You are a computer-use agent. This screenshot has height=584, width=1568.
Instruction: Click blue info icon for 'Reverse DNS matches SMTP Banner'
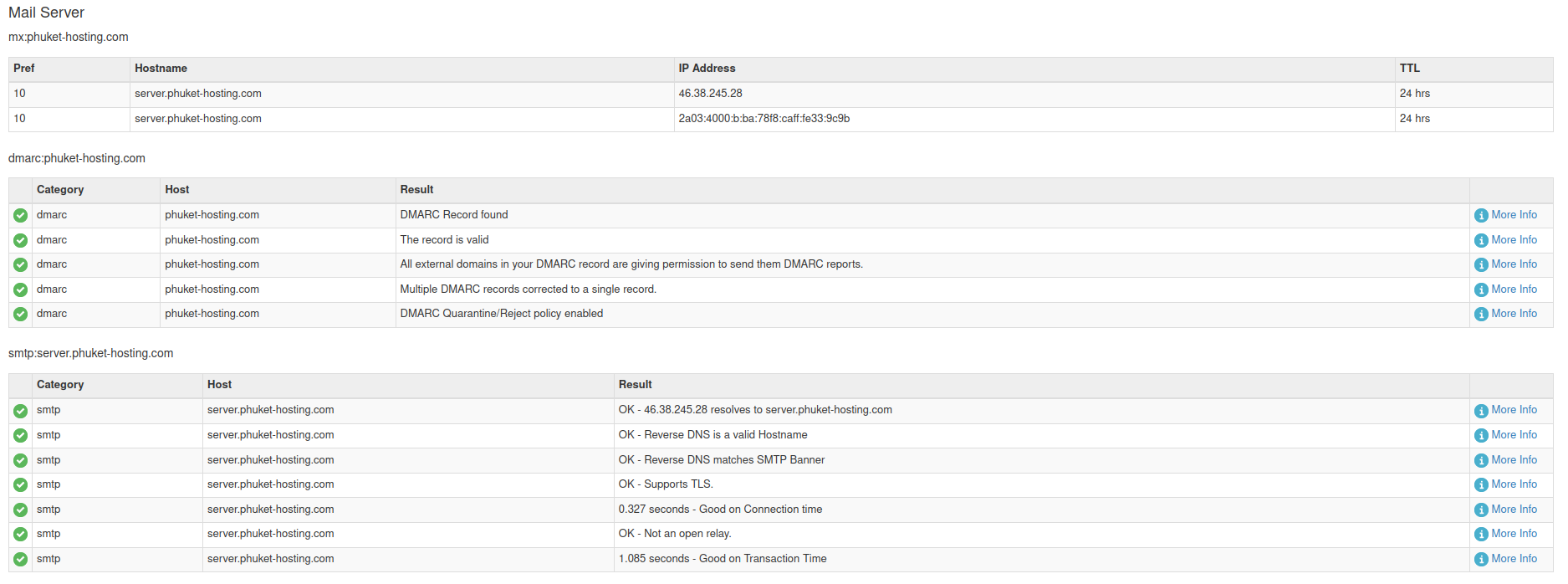1481,461
